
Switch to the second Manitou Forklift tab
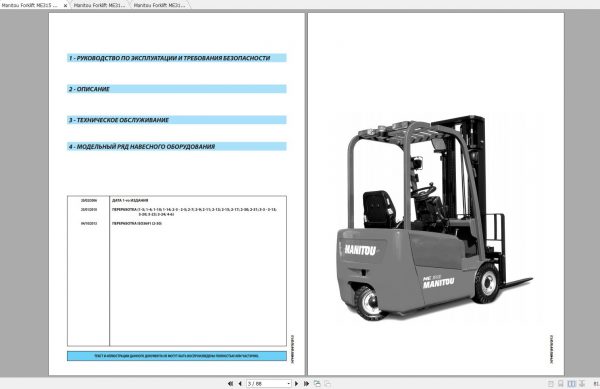point(99,5)
